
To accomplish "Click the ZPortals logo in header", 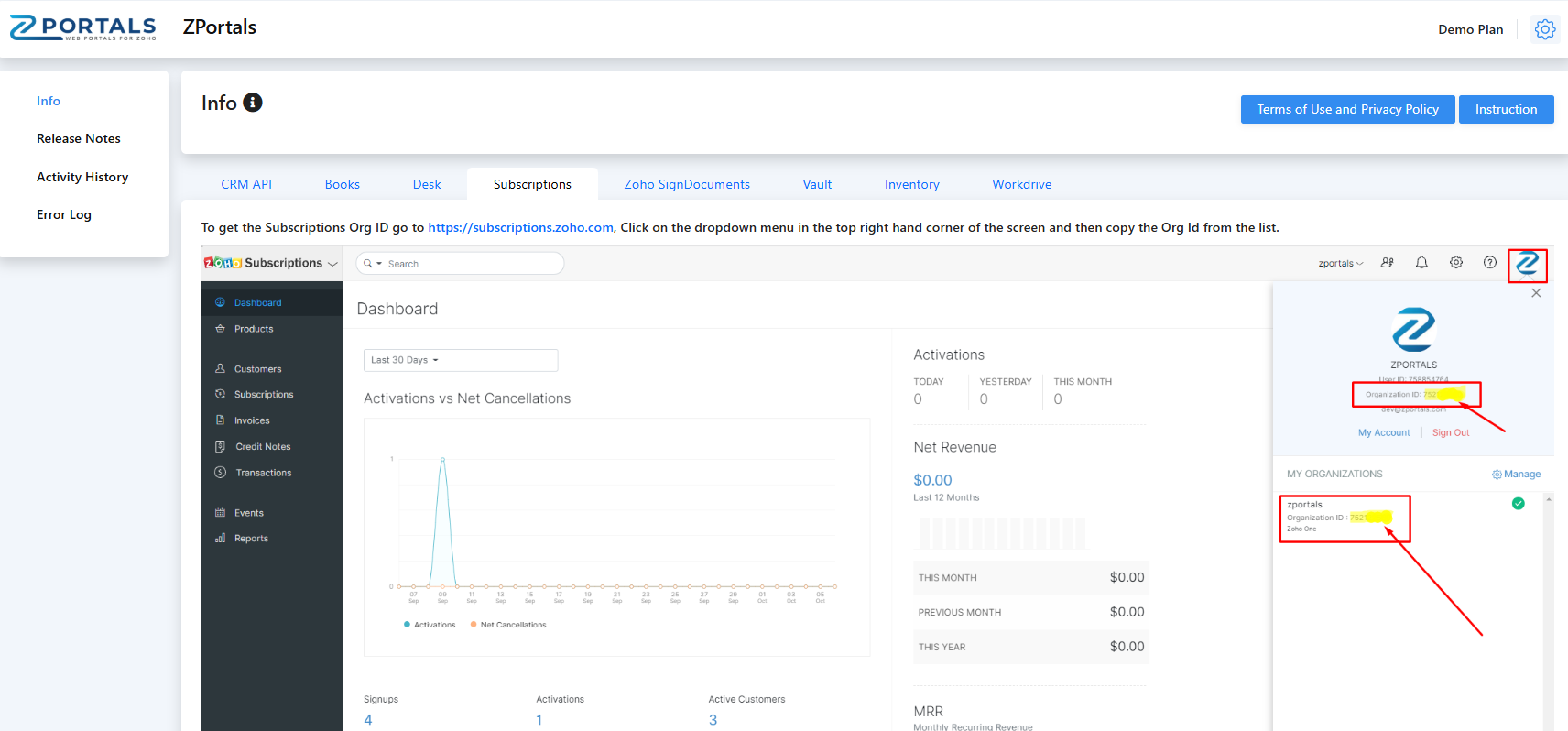I will 82,27.
